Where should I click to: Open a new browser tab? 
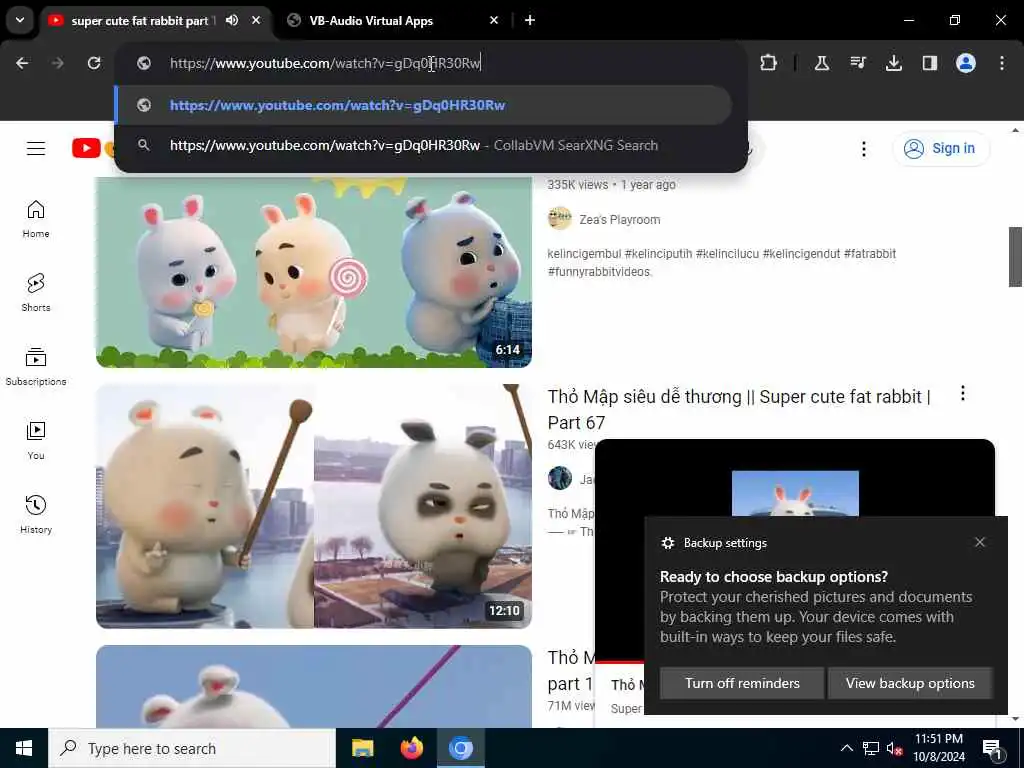[x=530, y=20]
